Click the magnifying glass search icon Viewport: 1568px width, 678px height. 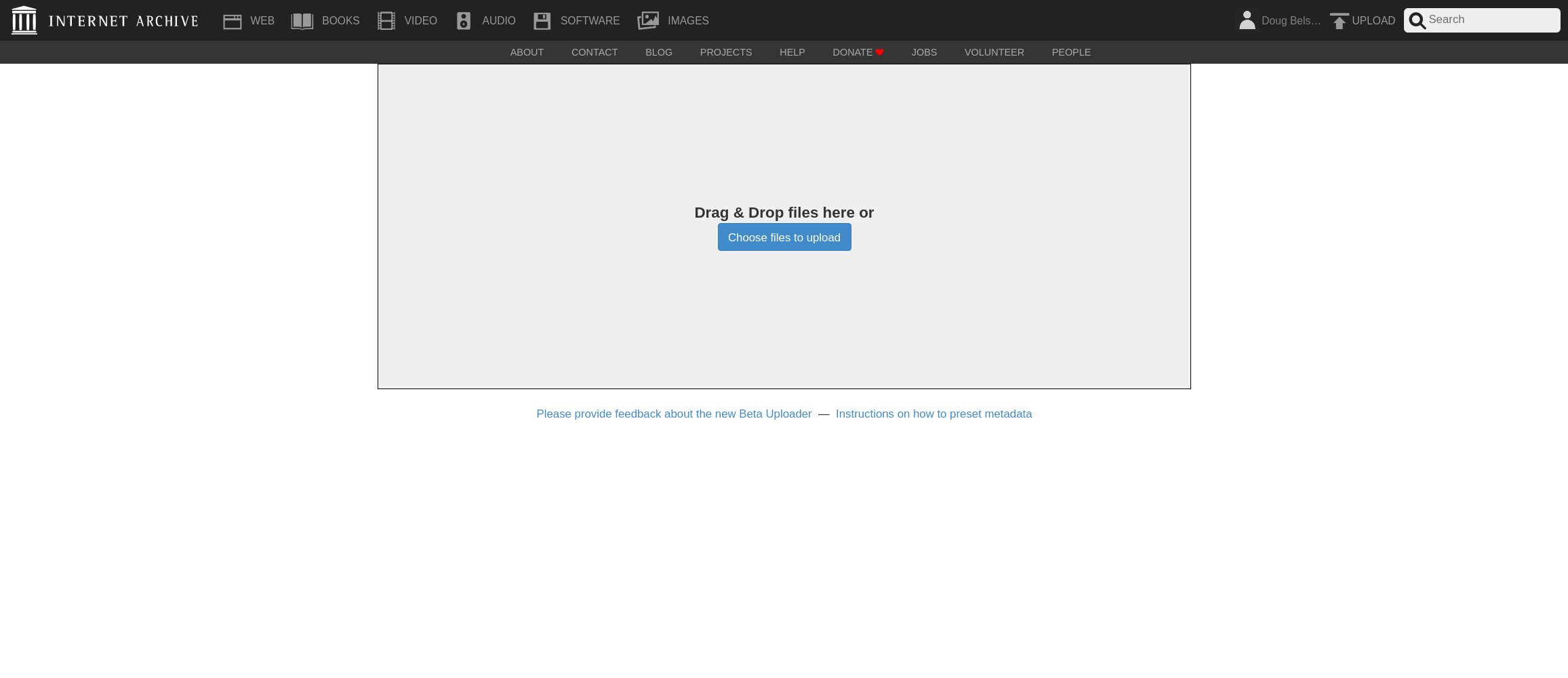pyautogui.click(x=1417, y=20)
